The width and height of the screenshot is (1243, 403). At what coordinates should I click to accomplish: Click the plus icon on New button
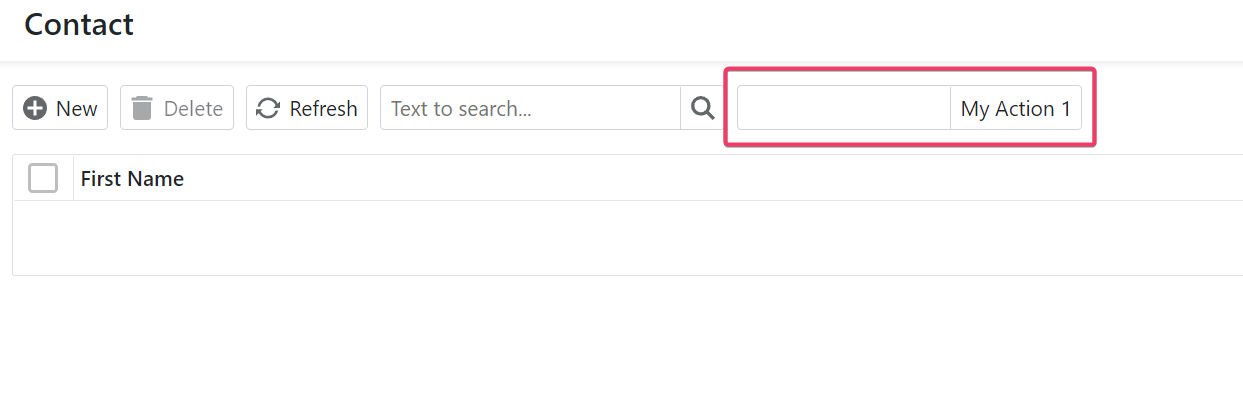pos(35,108)
